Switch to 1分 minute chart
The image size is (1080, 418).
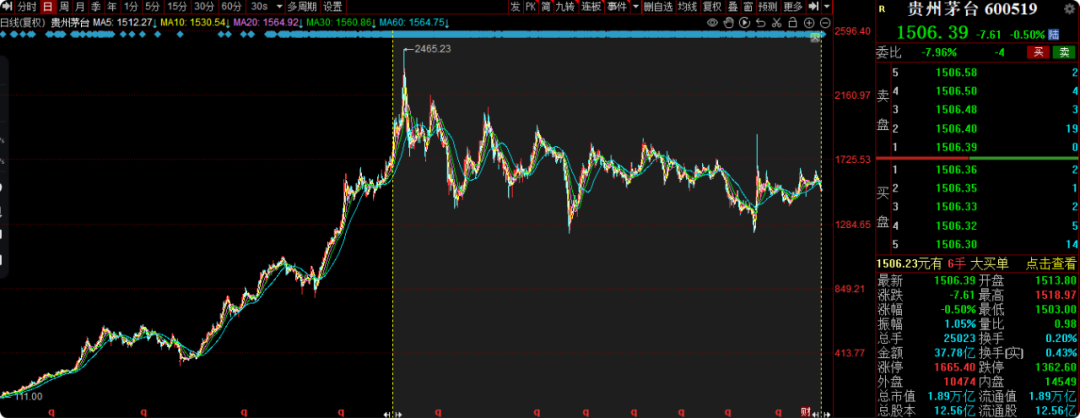(131, 7)
